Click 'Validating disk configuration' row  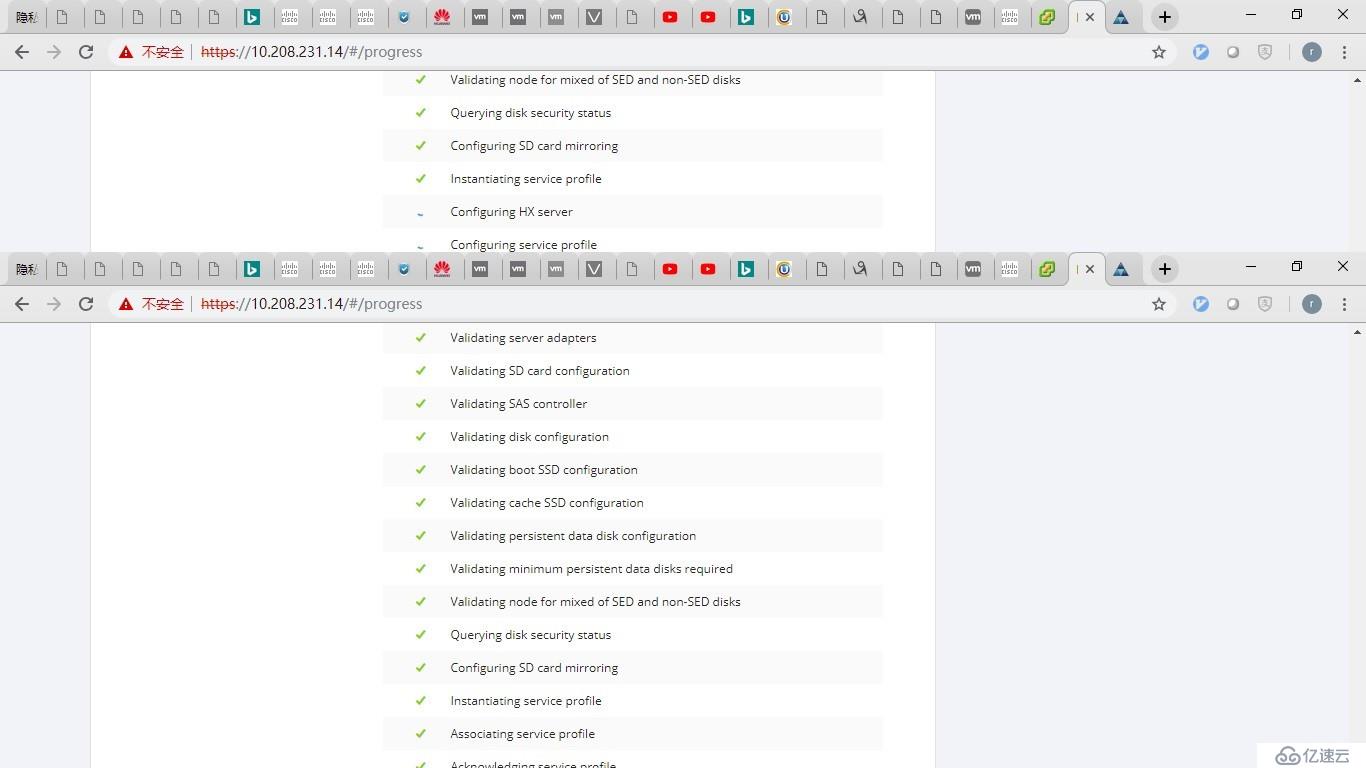click(x=632, y=437)
